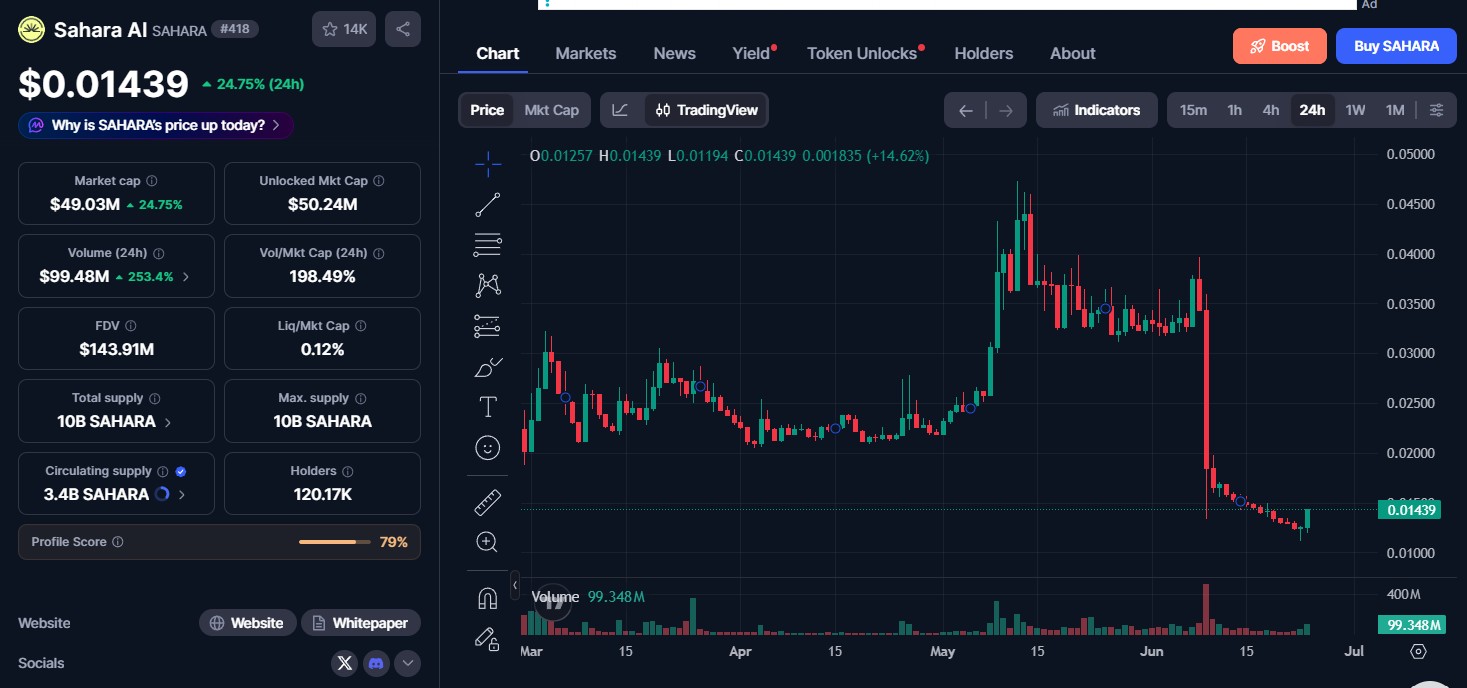Open the Discord social link
Image resolution: width=1467 pixels, height=688 pixels.
(376, 663)
